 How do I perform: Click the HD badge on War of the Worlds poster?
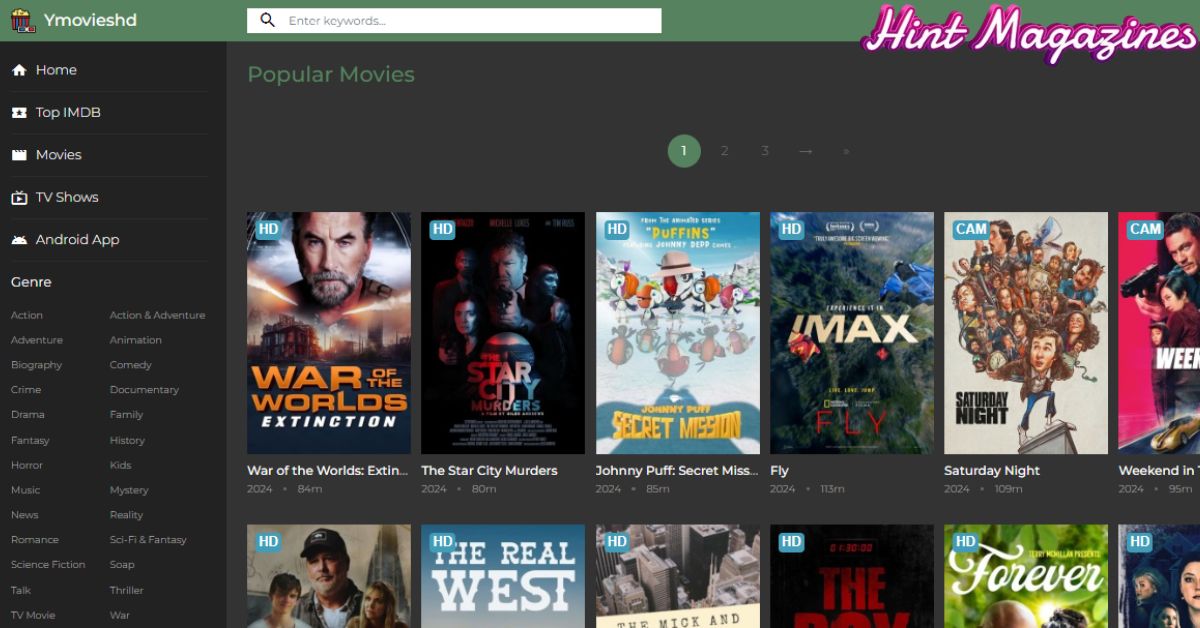click(268, 229)
